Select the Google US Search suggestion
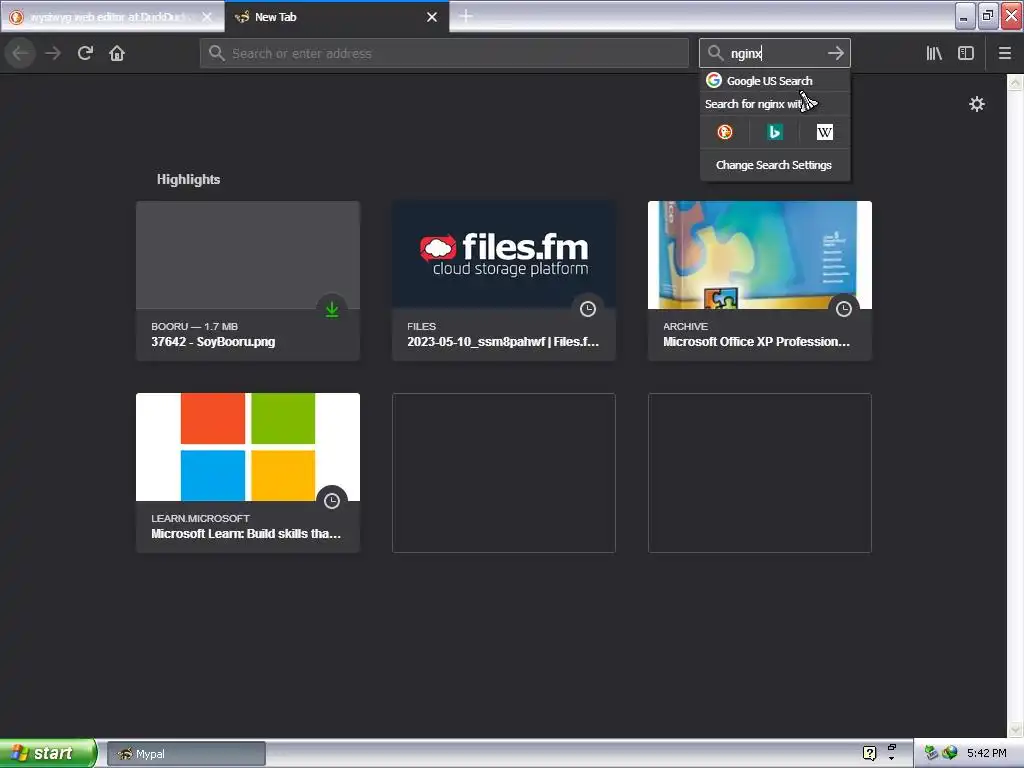This screenshot has width=1024, height=768. (x=775, y=81)
